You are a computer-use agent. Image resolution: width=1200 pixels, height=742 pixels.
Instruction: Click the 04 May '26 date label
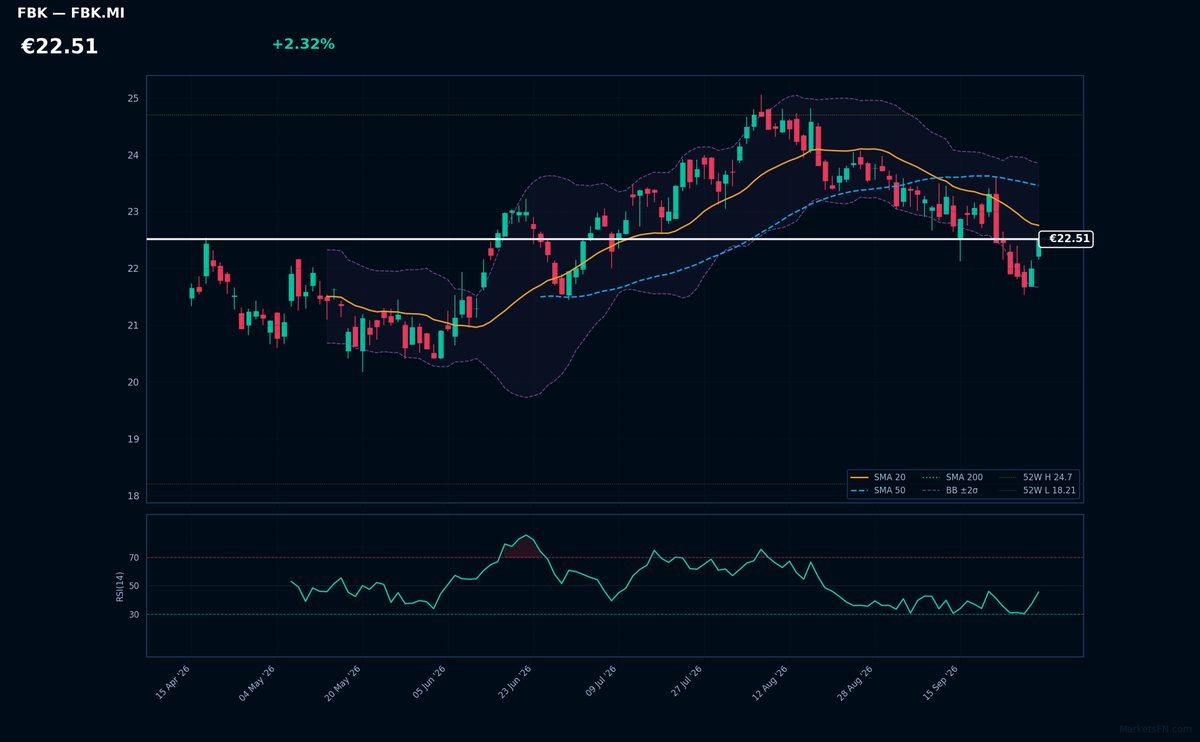256,683
